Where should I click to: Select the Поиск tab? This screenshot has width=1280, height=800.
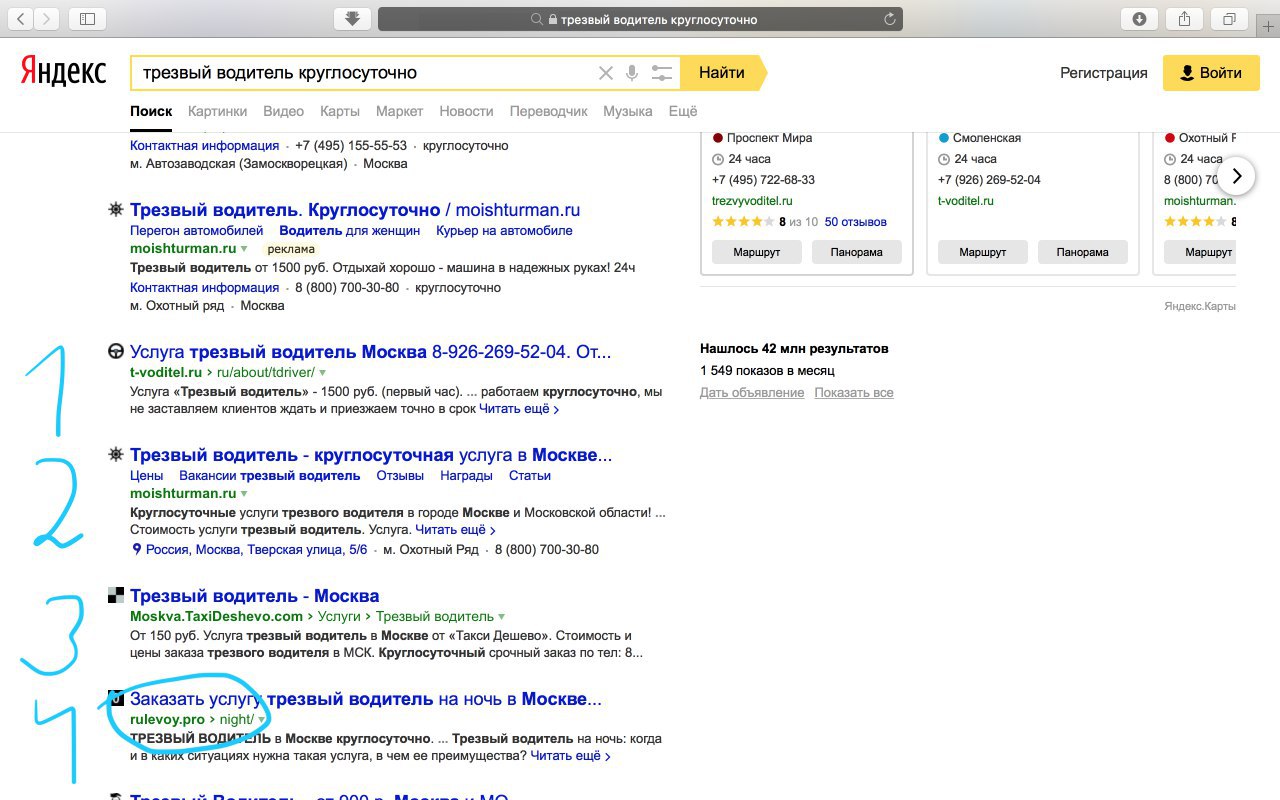151,111
